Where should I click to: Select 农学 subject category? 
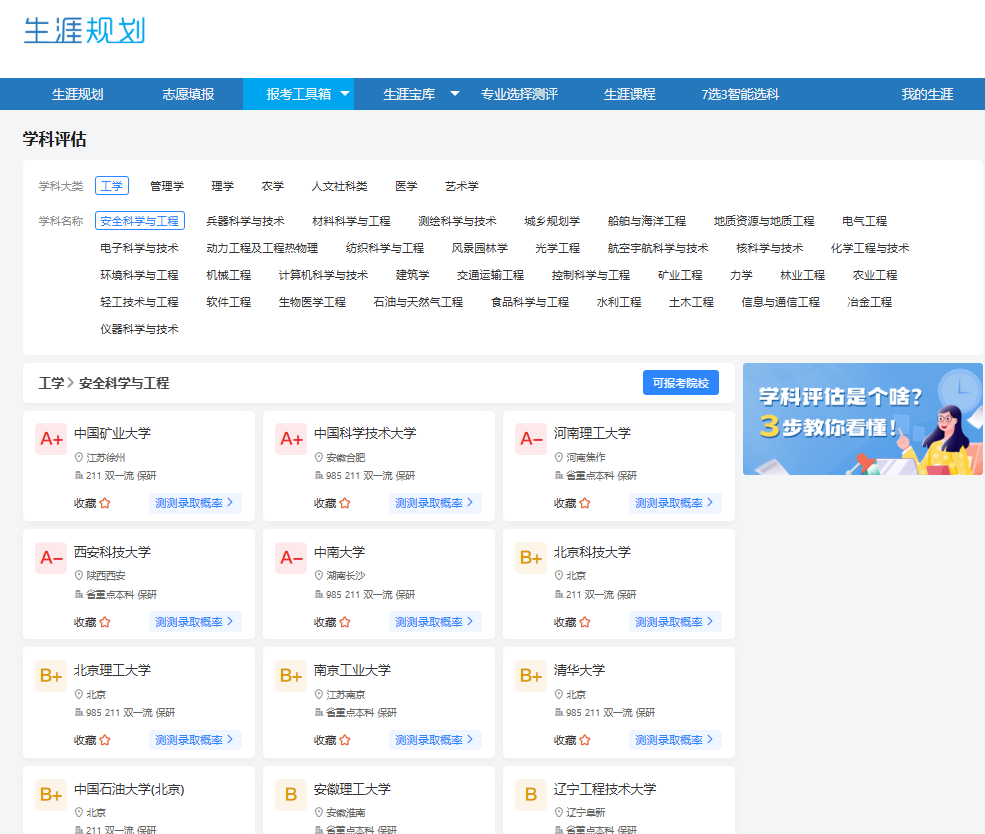coord(273,186)
